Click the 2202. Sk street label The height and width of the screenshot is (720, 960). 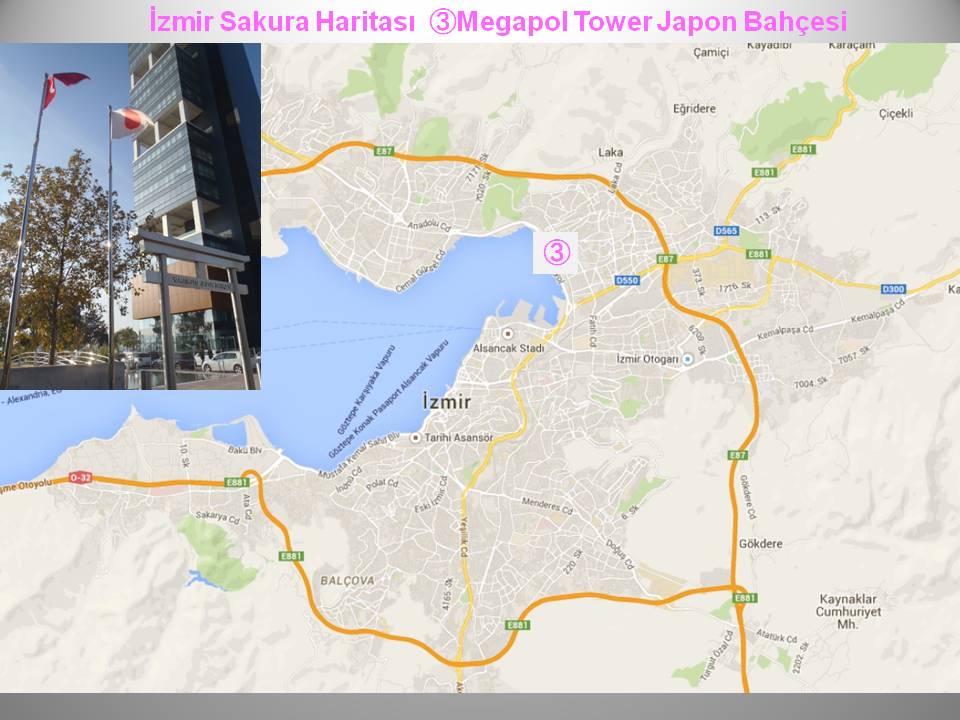pyautogui.click(x=800, y=658)
